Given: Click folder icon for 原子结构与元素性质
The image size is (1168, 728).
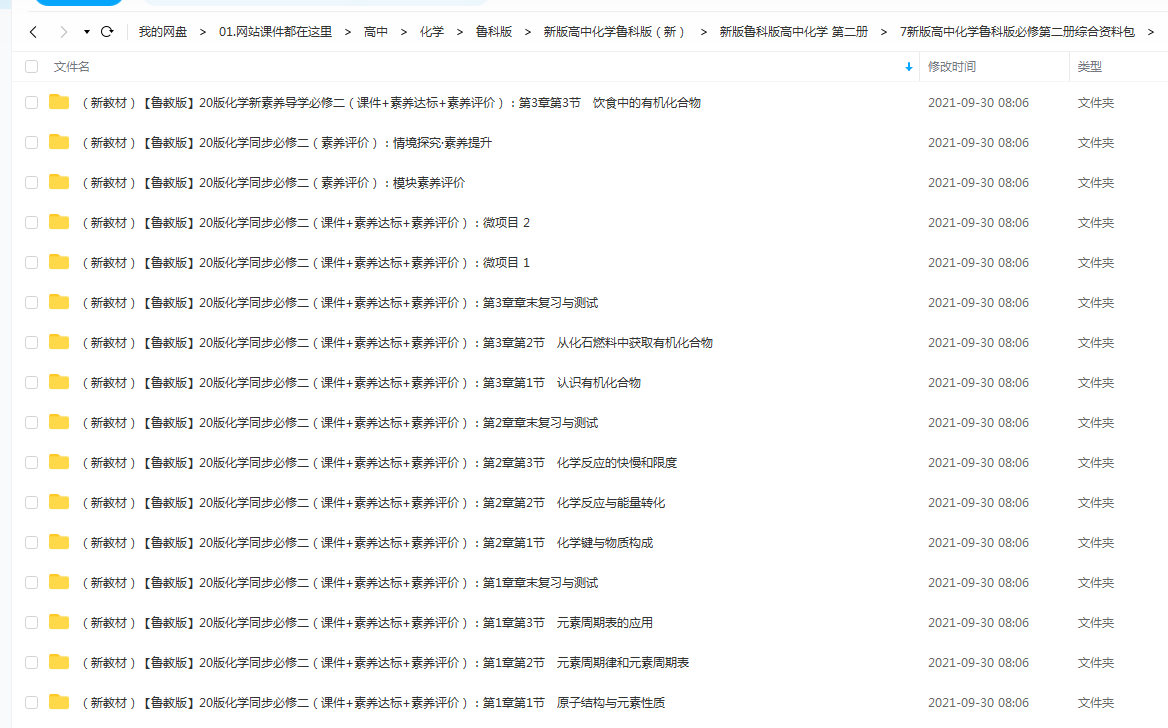Looking at the screenshot, I should point(59,702).
